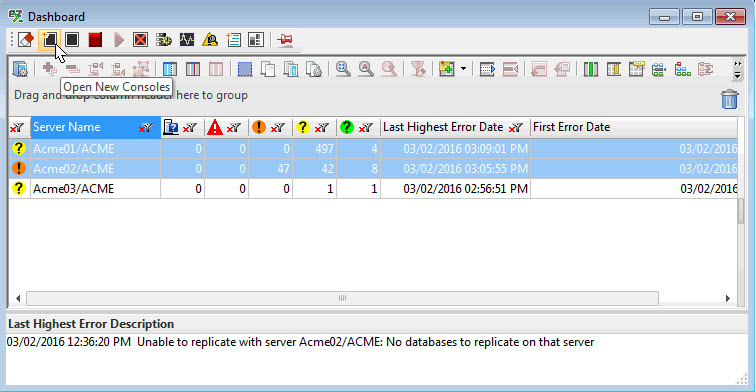
Task: Toggle the red pushpin icon
Action: click(285, 40)
